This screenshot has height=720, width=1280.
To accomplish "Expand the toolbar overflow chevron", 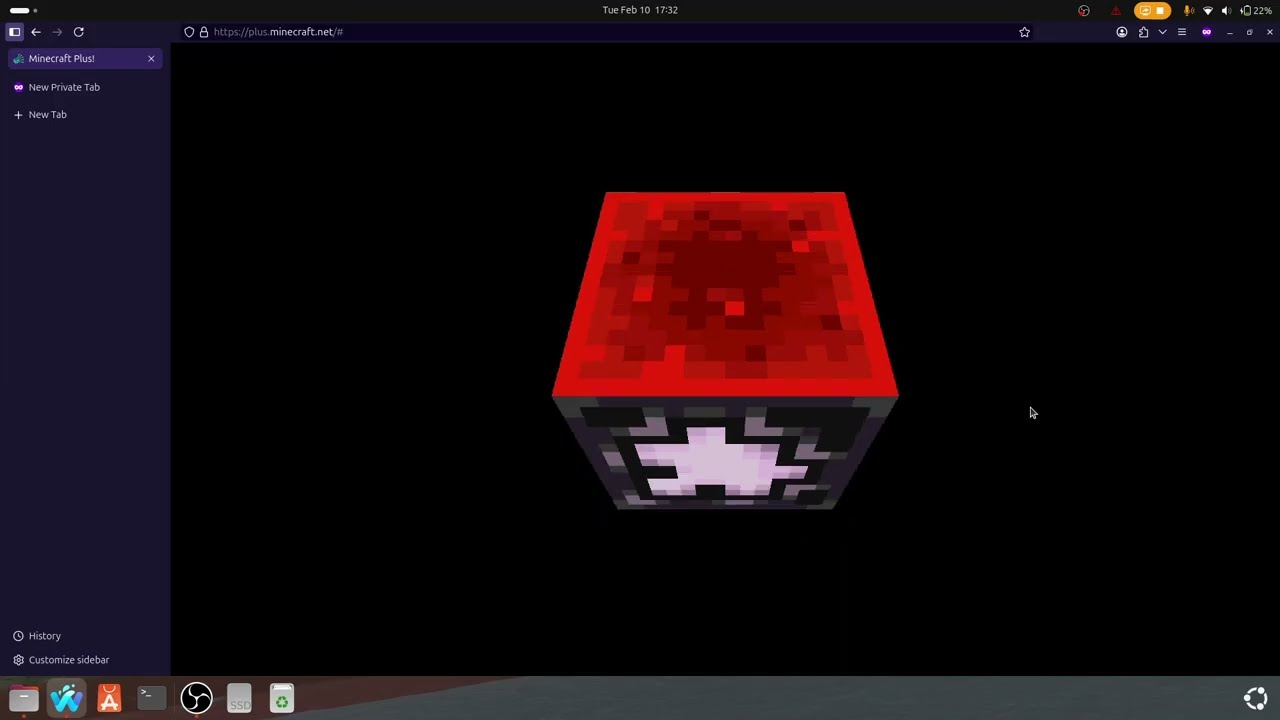I will [x=1162, y=32].
